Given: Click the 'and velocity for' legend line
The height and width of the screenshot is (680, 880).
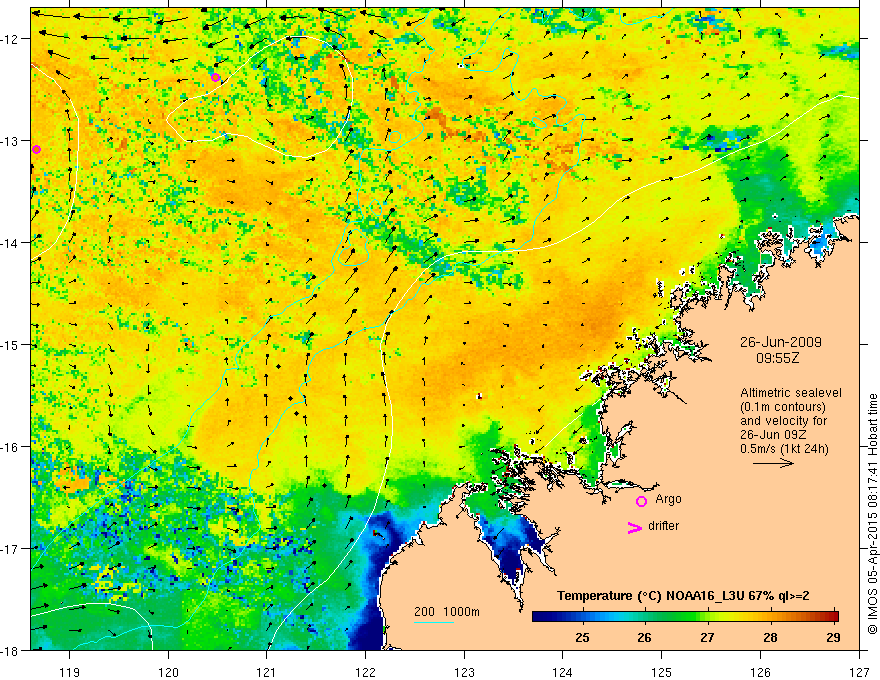Looking at the screenshot, I should point(783,421).
